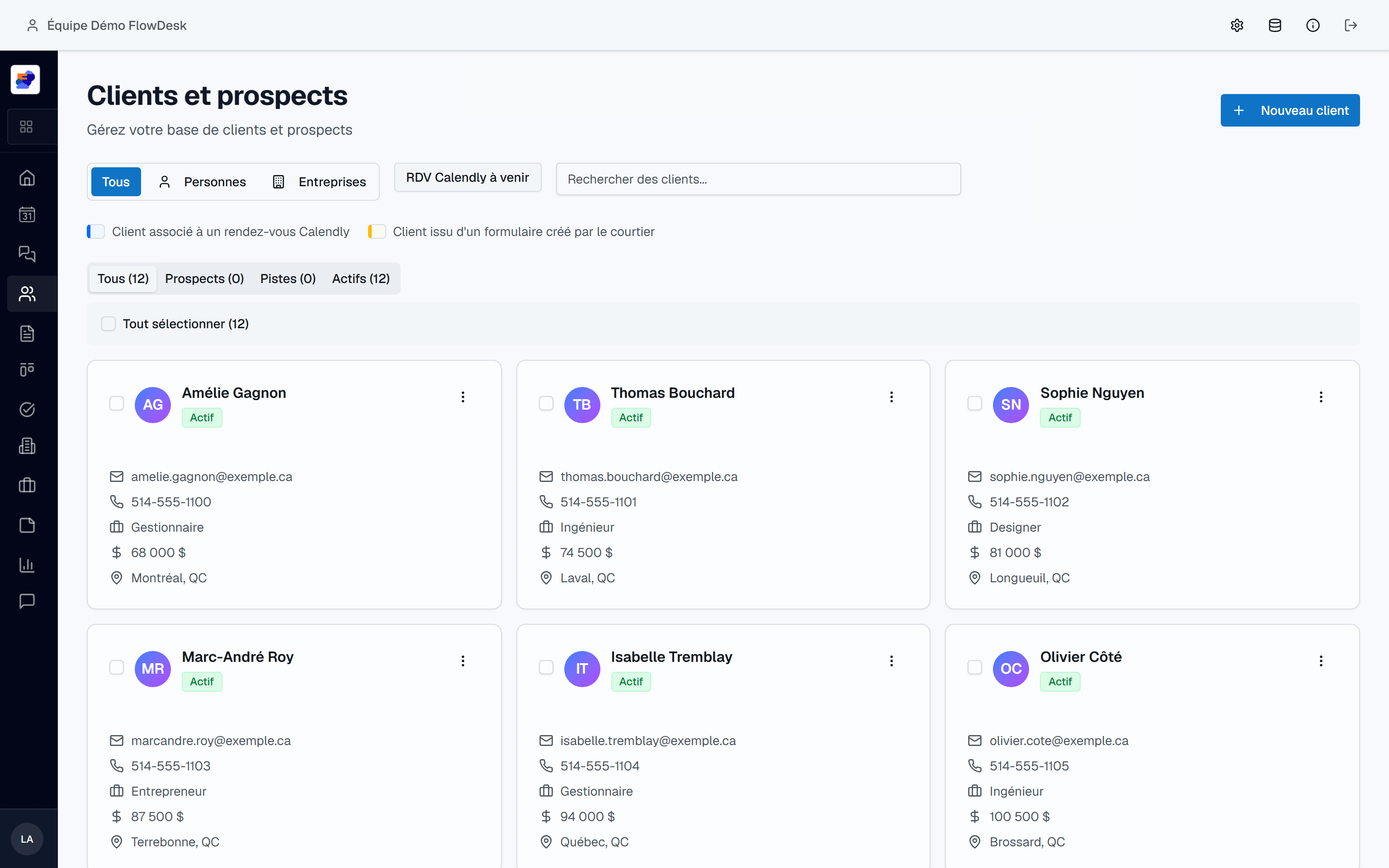Click location Terrebonne, QC
This screenshot has width=1389, height=868.
pyautogui.click(x=175, y=842)
